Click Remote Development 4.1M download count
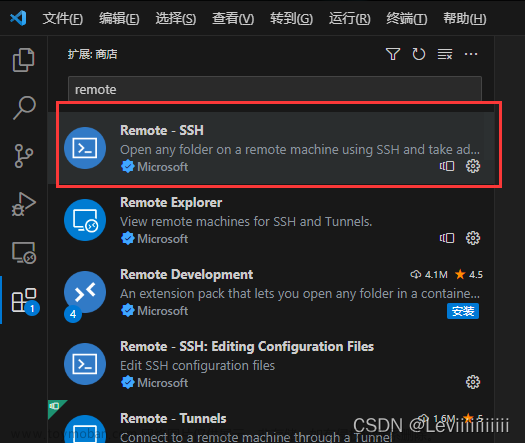The image size is (525, 443). [429, 275]
